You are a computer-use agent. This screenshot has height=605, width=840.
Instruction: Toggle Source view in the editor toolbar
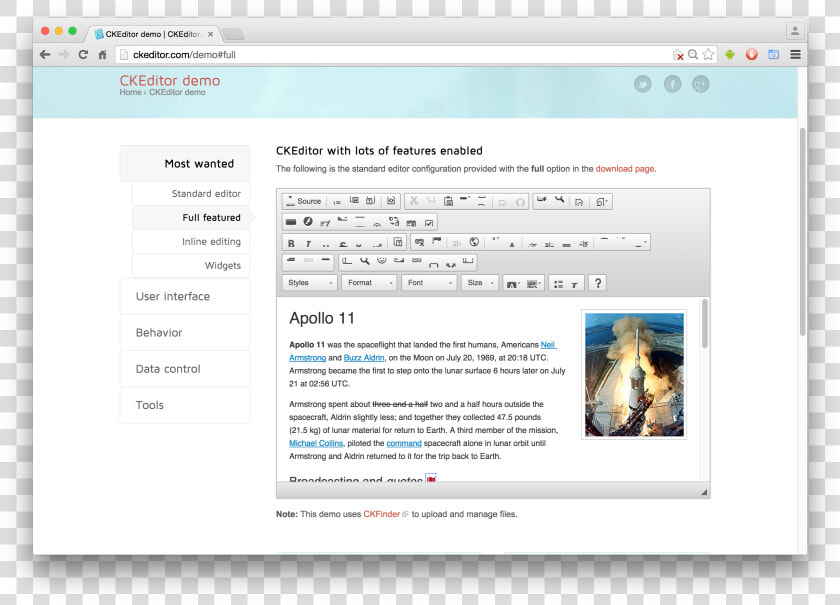coord(303,201)
